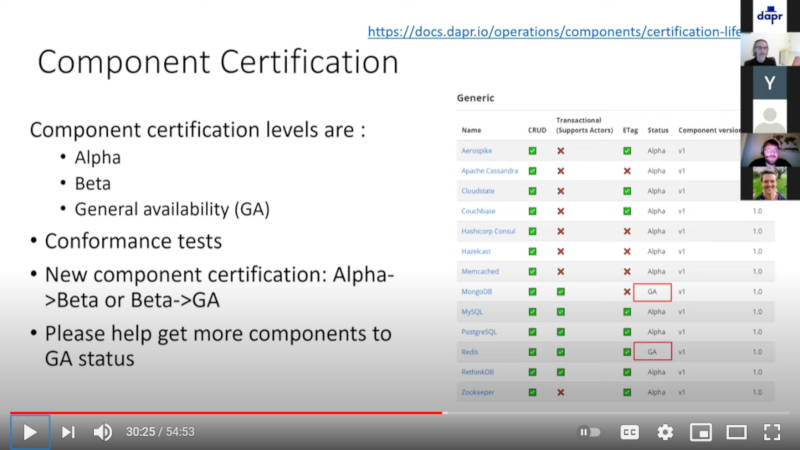
Task: Toggle autoplay switch
Action: [x=589, y=432]
